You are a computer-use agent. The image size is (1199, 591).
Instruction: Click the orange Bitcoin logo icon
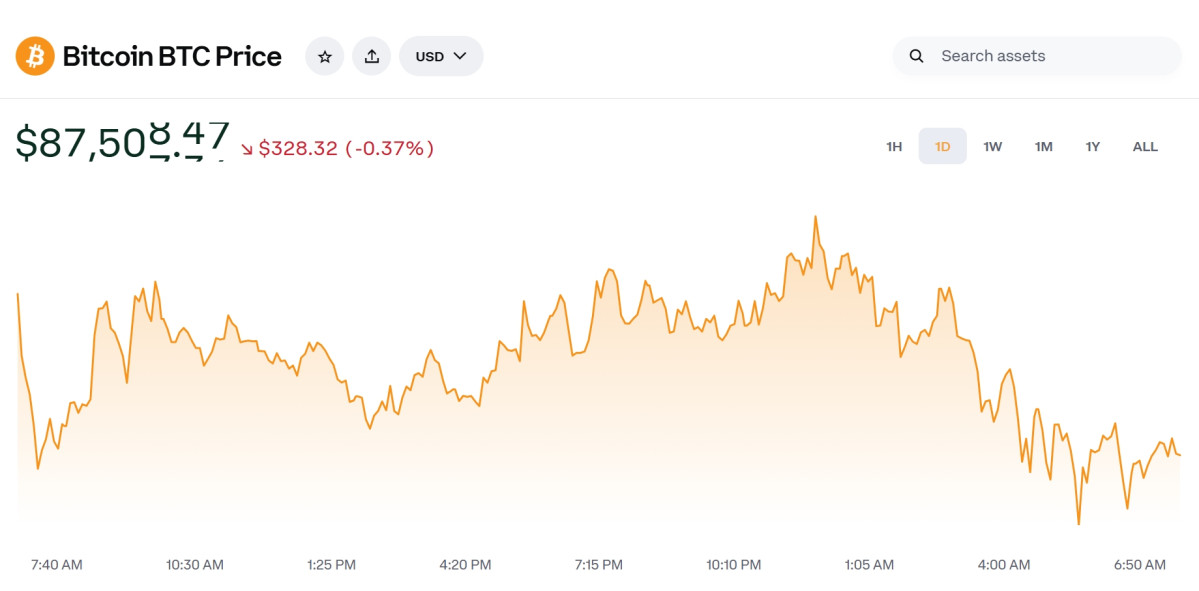[x=35, y=56]
